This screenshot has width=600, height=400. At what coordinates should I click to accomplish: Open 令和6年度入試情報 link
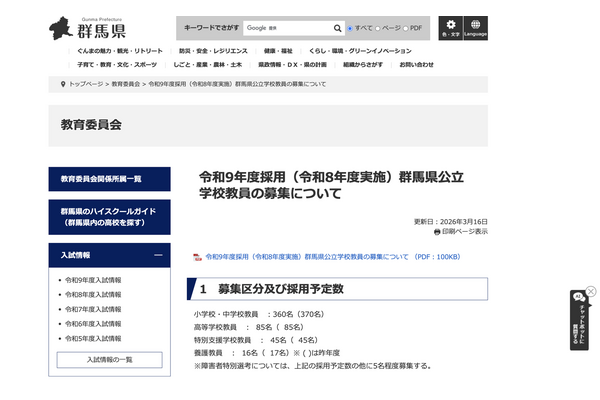[93, 324]
